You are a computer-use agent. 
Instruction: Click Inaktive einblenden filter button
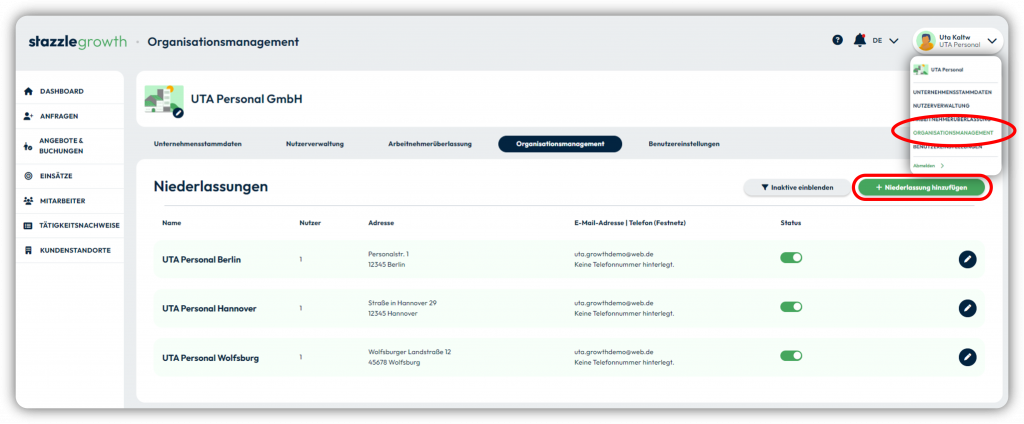(797, 188)
